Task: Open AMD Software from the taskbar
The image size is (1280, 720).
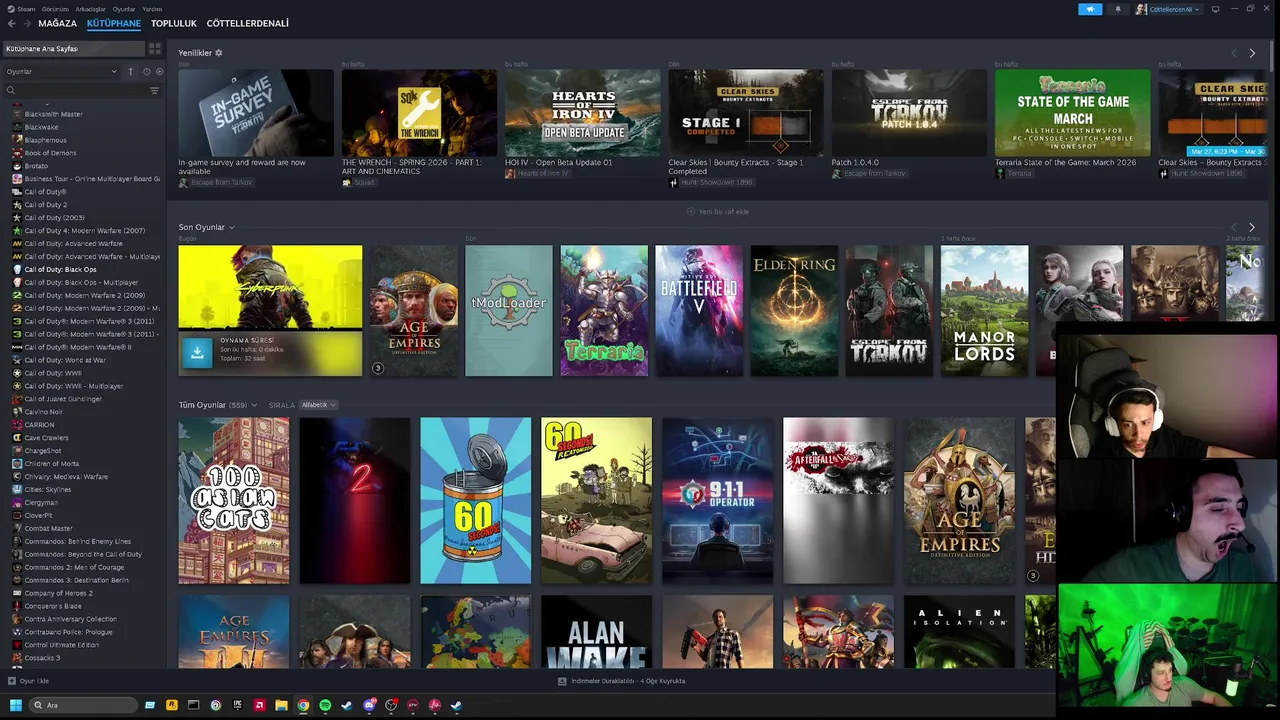Action: click(x=259, y=705)
